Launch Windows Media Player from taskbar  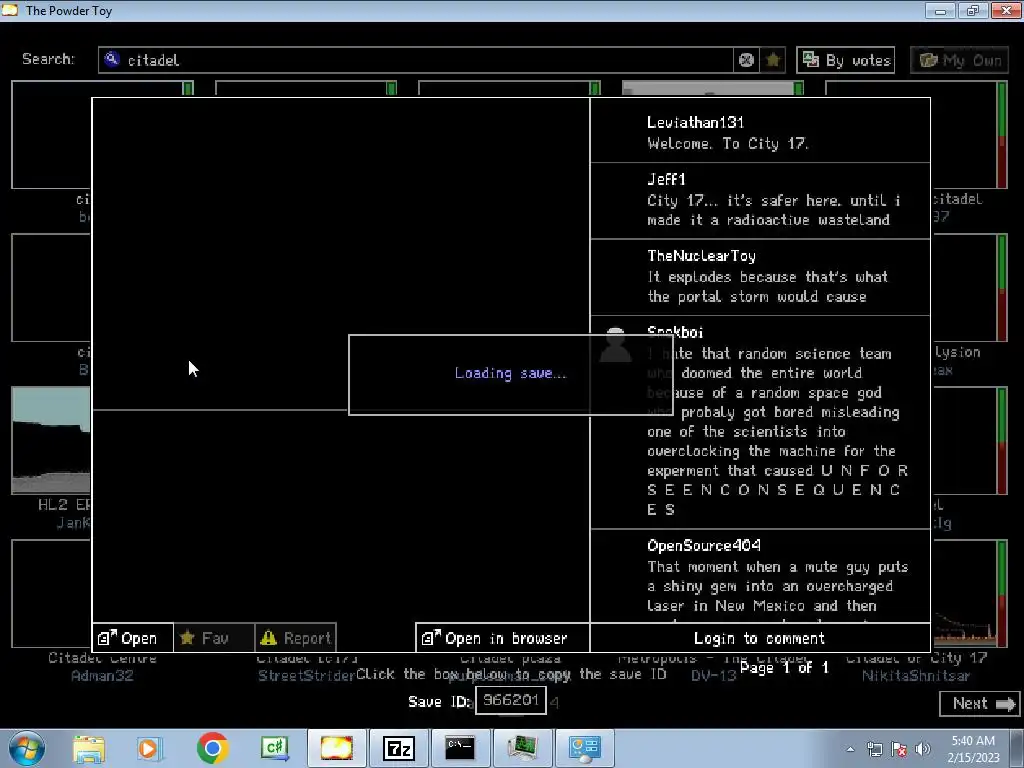(x=148, y=748)
